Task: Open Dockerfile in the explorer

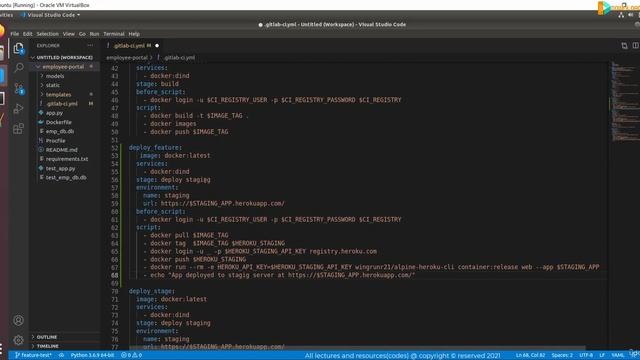Action: click(58, 122)
